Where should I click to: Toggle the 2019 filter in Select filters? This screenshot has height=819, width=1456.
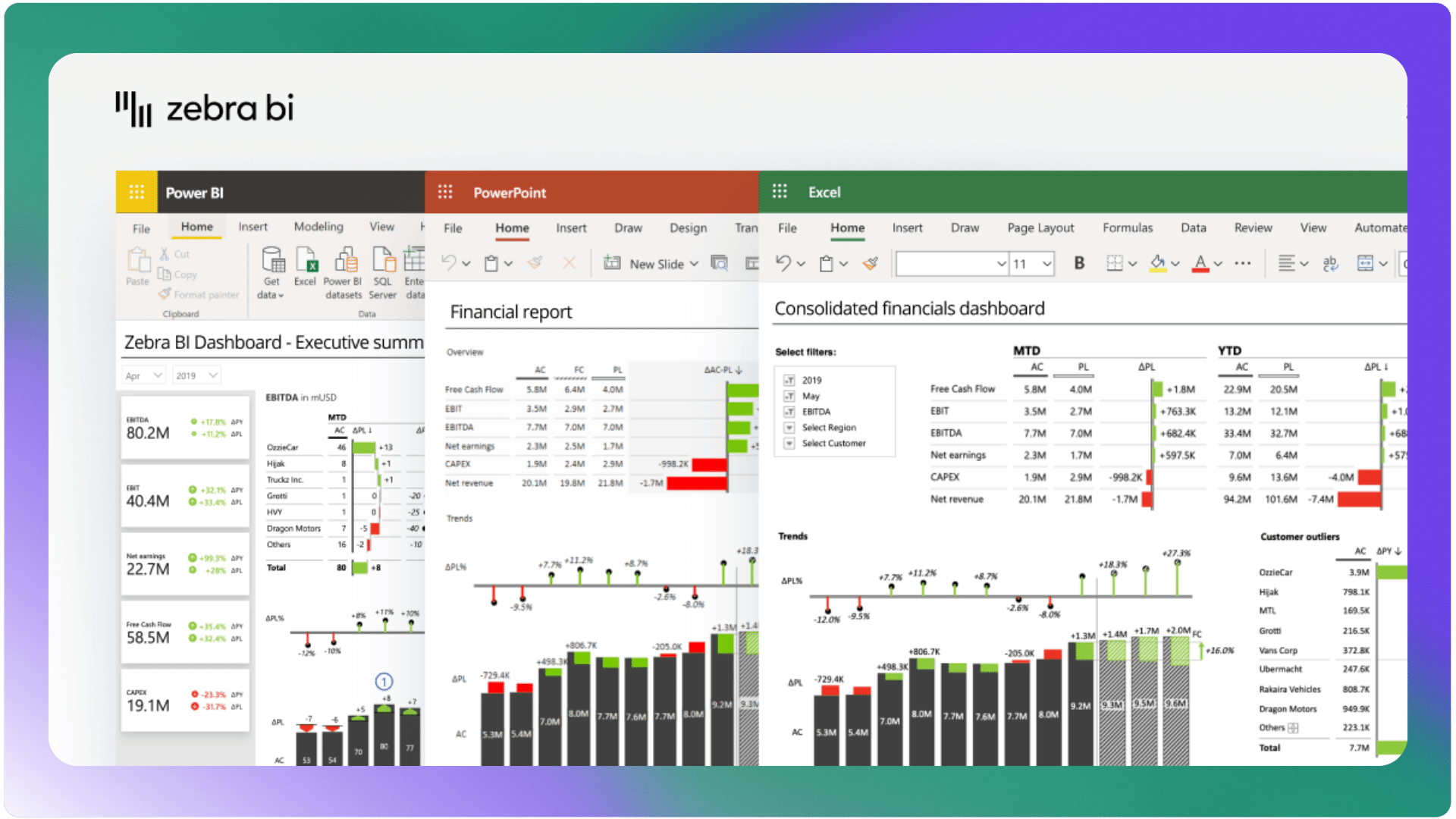pyautogui.click(x=788, y=380)
